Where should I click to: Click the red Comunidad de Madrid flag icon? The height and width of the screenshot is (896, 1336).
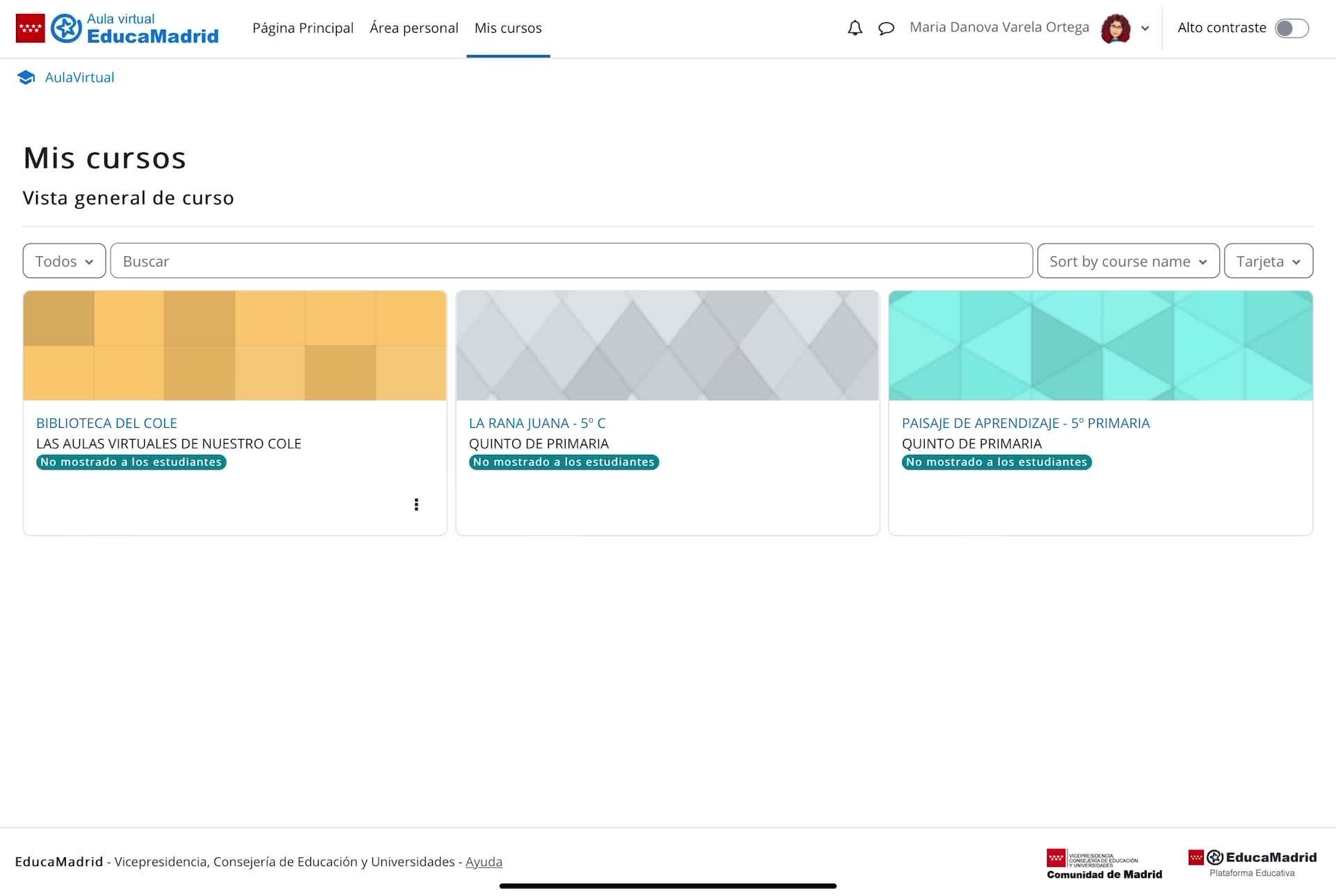click(x=30, y=29)
